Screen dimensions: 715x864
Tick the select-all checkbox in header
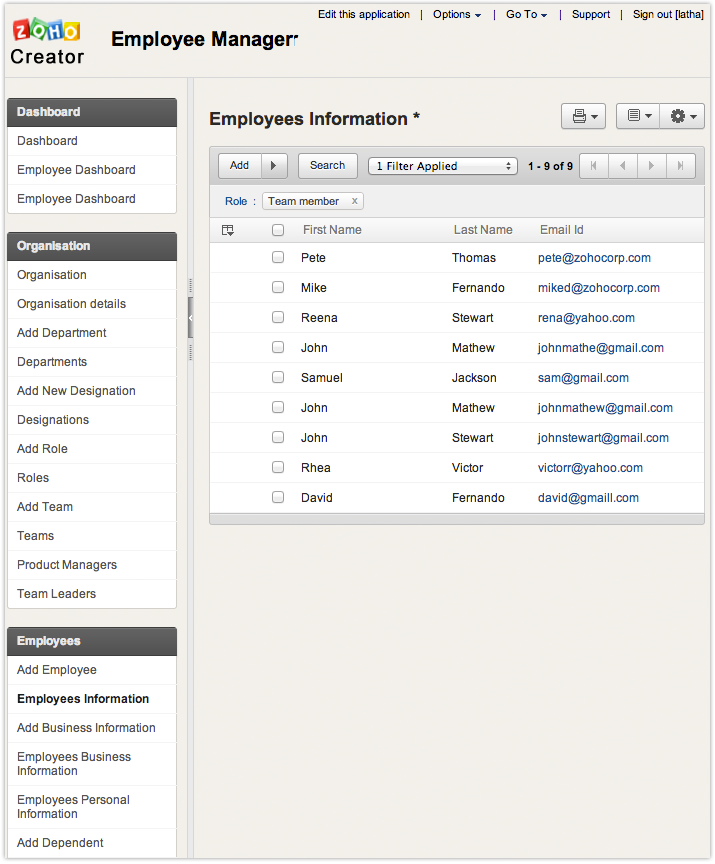pos(278,230)
